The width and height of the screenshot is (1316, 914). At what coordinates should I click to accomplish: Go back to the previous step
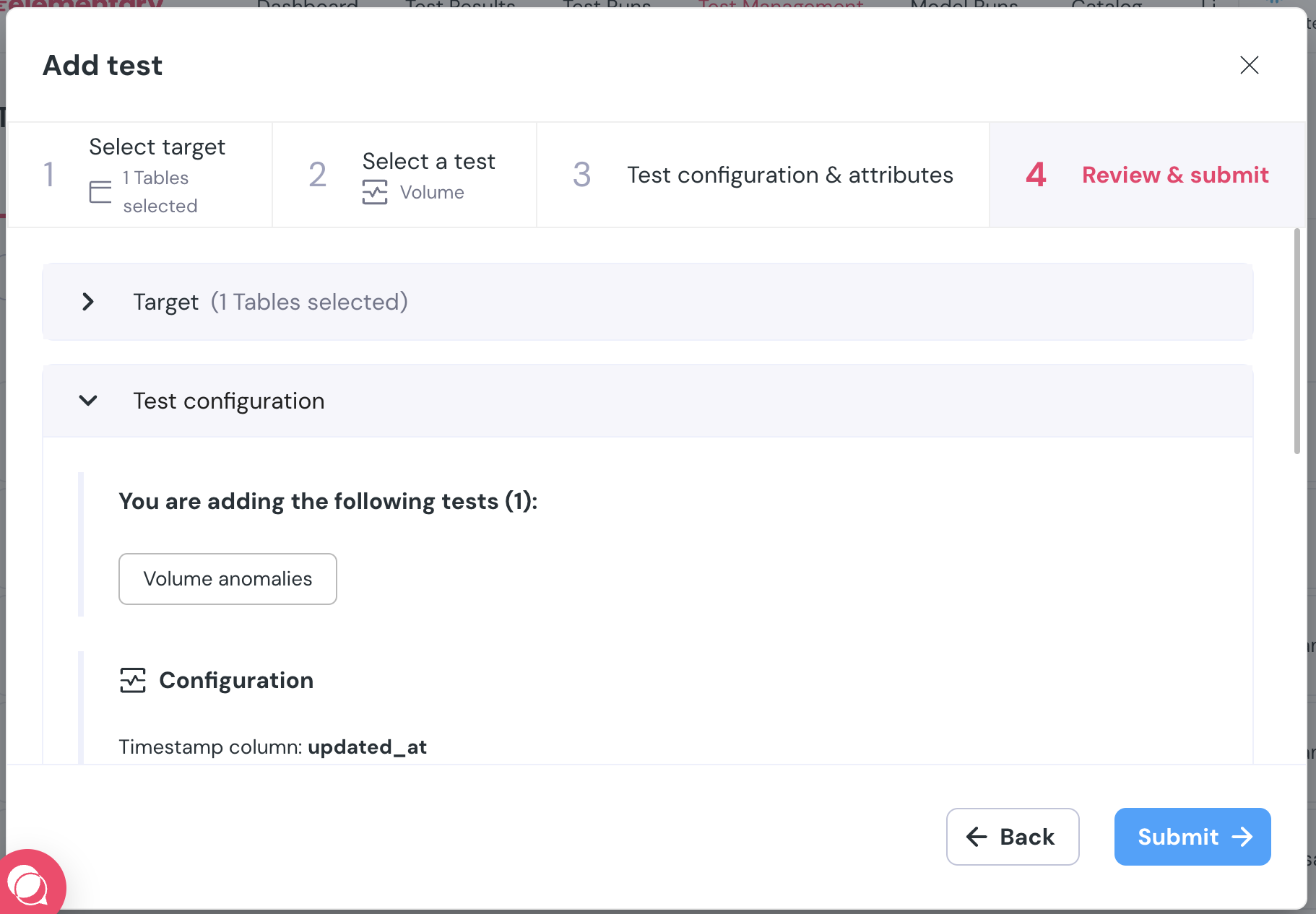[x=1013, y=837]
